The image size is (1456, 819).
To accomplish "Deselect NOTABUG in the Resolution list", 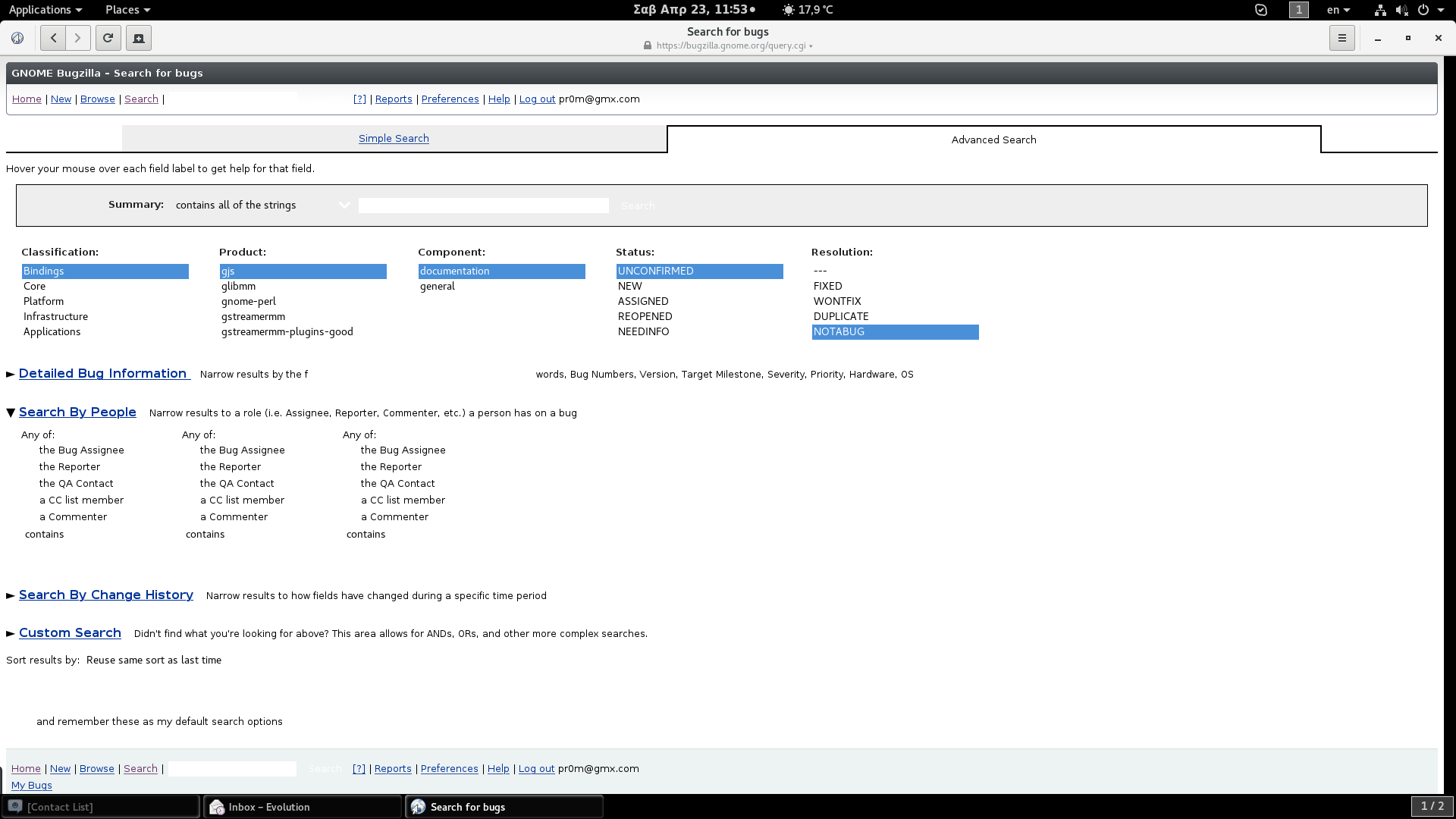I will pyautogui.click(x=896, y=331).
